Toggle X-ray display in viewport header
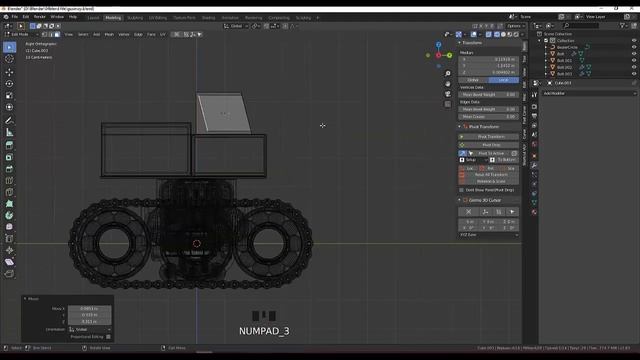The height and width of the screenshot is (360, 640). 488,35
